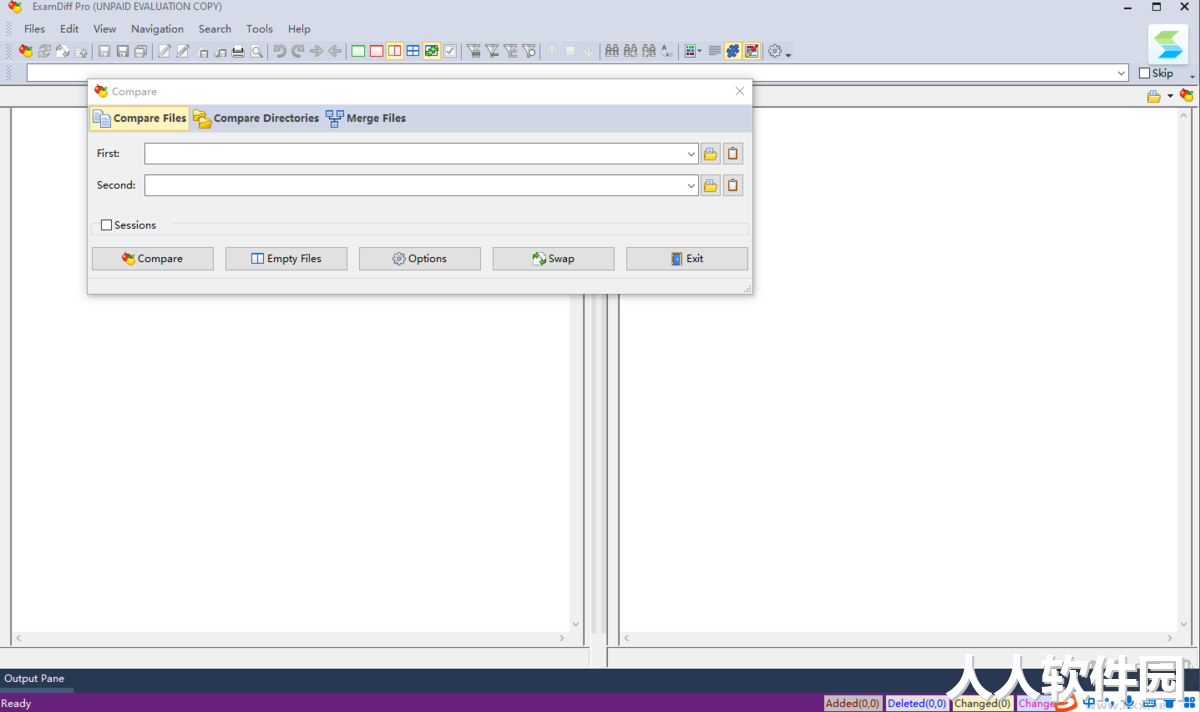The image size is (1200, 712).
Task: Click the down arrow next difference icon
Action: click(589, 51)
